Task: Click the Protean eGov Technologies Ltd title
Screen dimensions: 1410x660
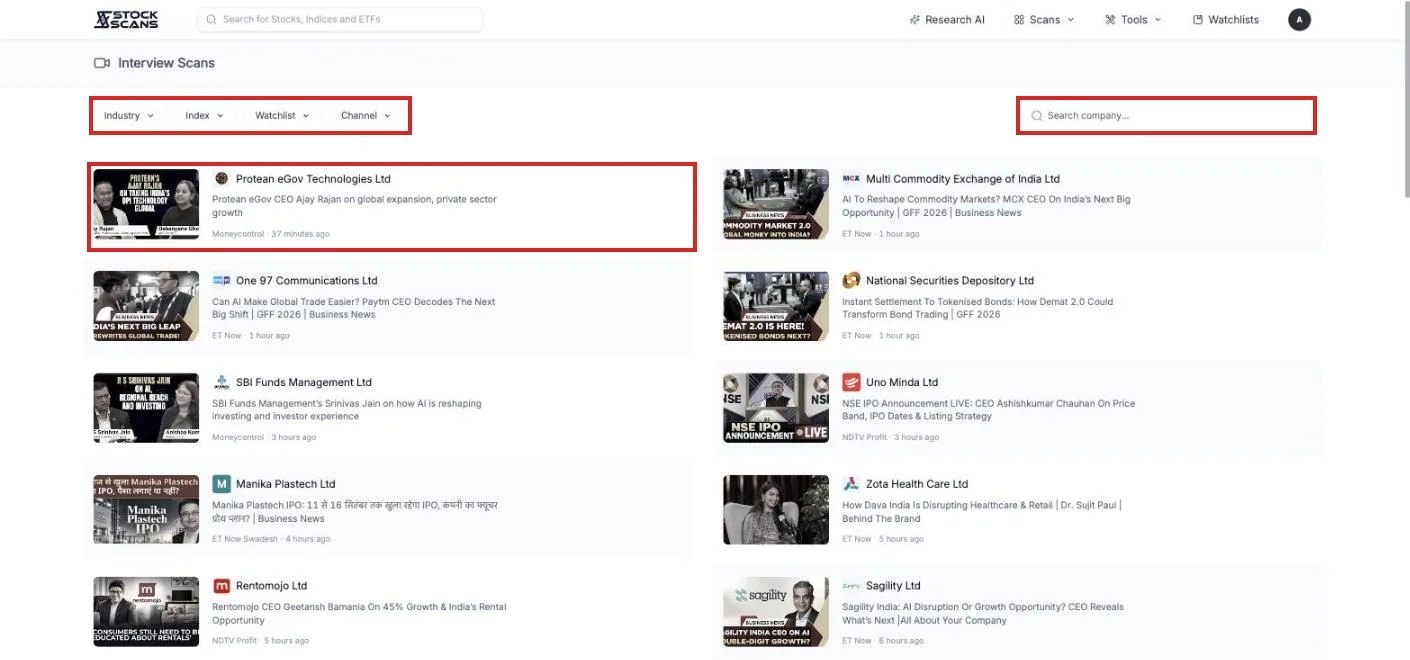Action: click(313, 179)
